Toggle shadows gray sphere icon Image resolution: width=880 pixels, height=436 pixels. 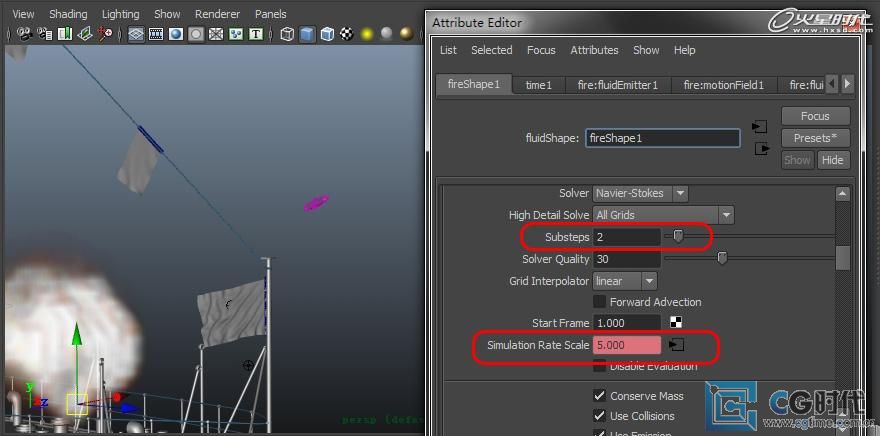pyautogui.click(x=387, y=34)
